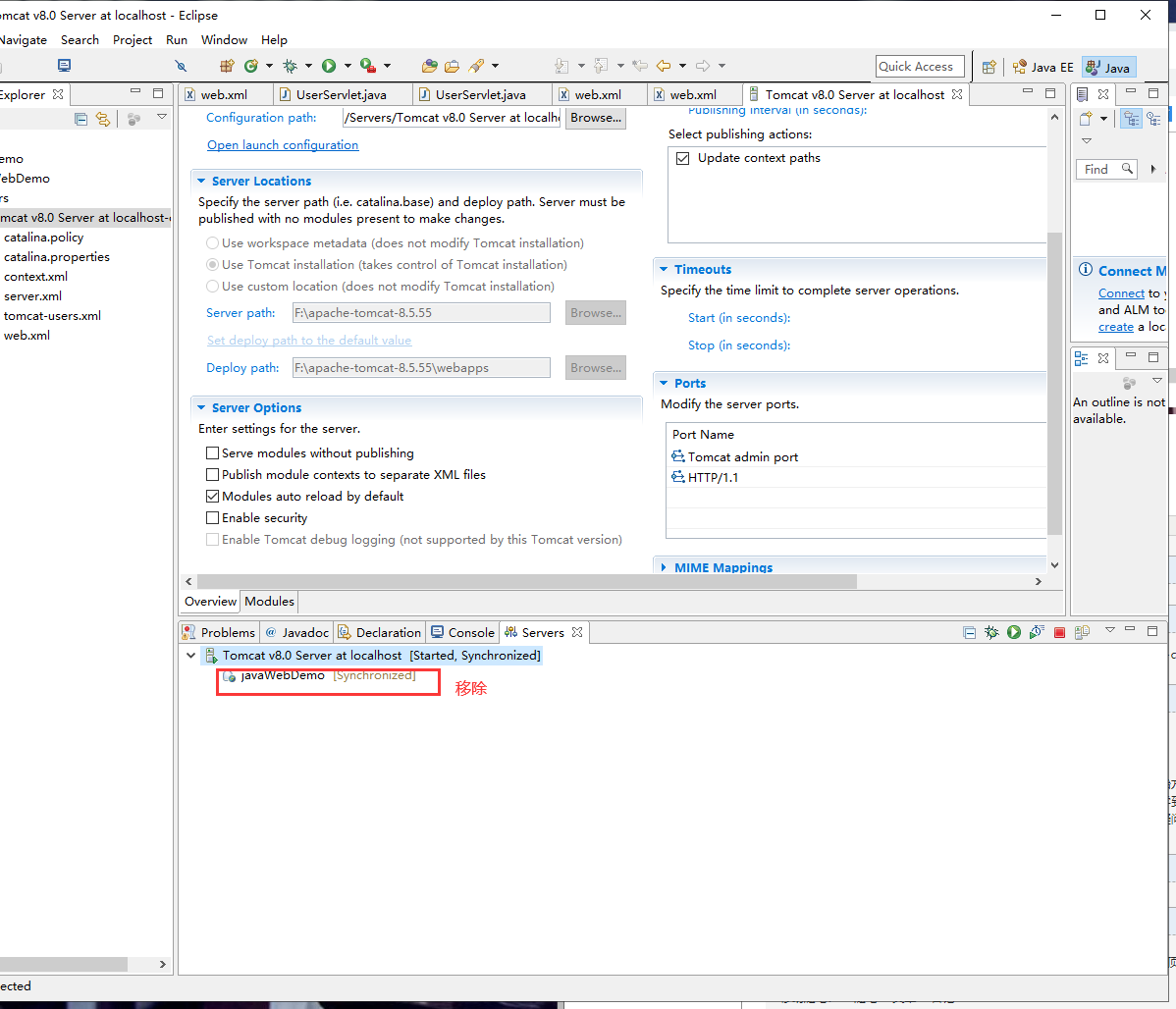Check Enable security option
This screenshot has width=1176, height=1009.
[212, 518]
